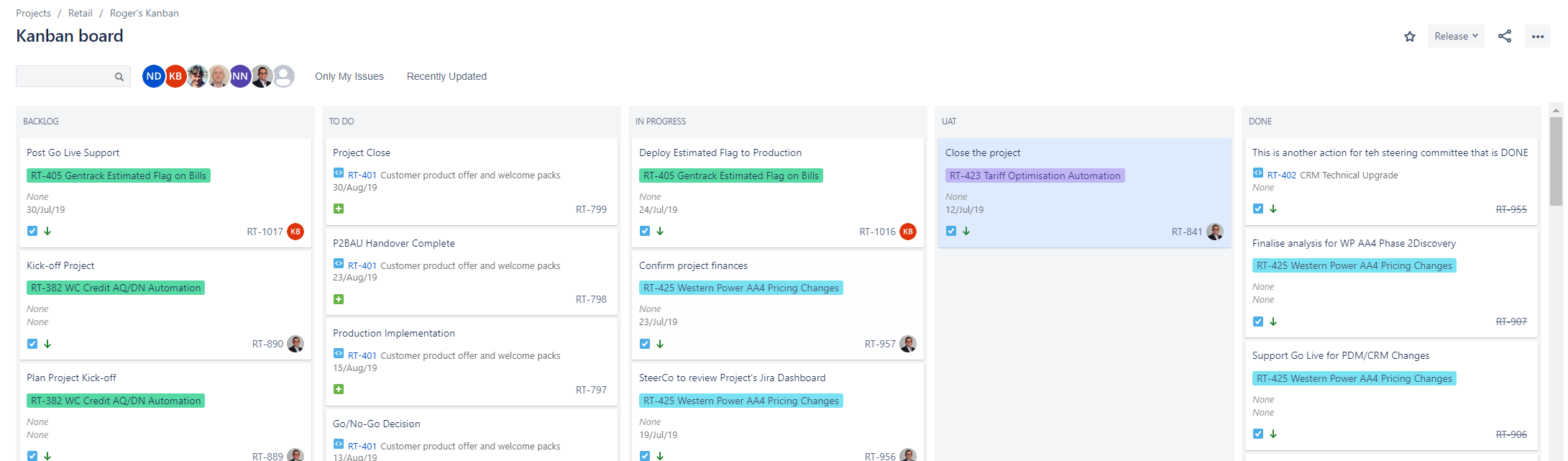Toggle Only My Issues quick filter
This screenshot has width=1568, height=461.
coord(349,76)
